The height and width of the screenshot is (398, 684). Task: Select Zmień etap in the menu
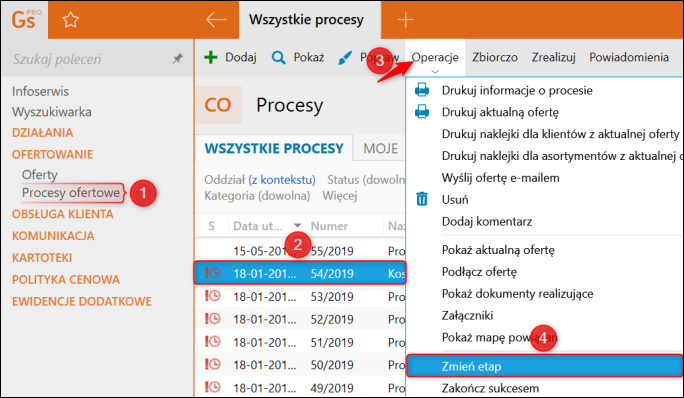(544, 366)
